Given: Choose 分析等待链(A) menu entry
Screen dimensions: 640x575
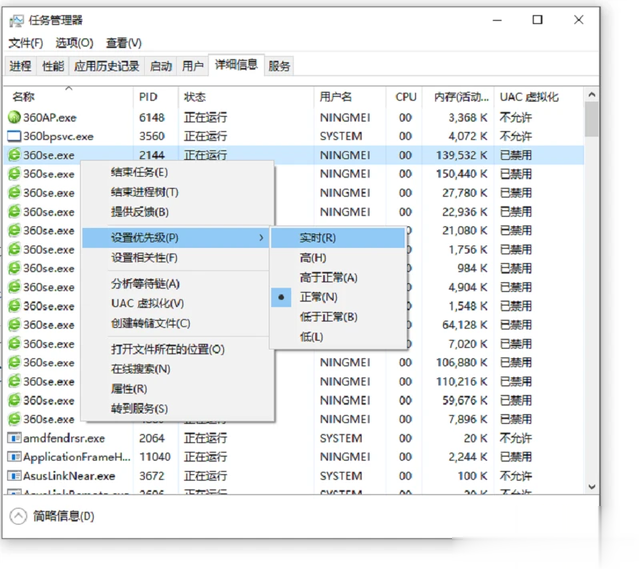Looking at the screenshot, I should tap(178, 284).
